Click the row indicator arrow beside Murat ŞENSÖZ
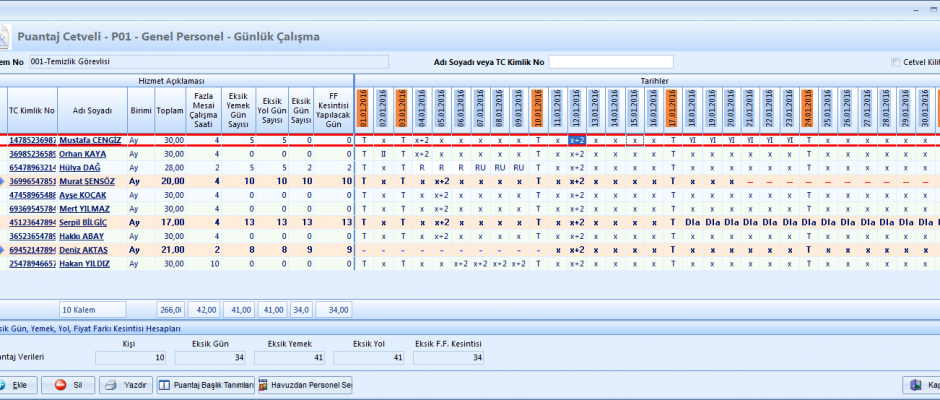Viewport: 940px width, 400px height. click(3, 181)
